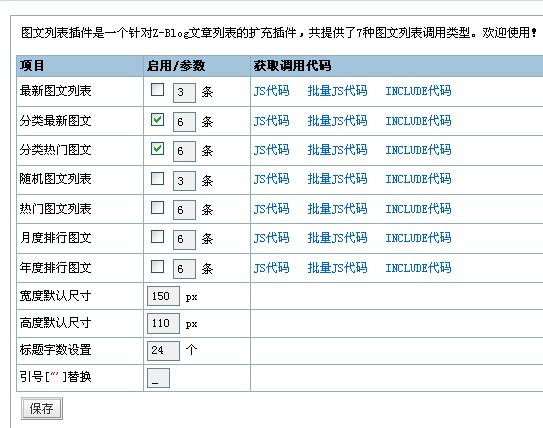543x428 pixels.
Task: Click the 高度默认尺寸 input showing 110
Action: click(163, 323)
